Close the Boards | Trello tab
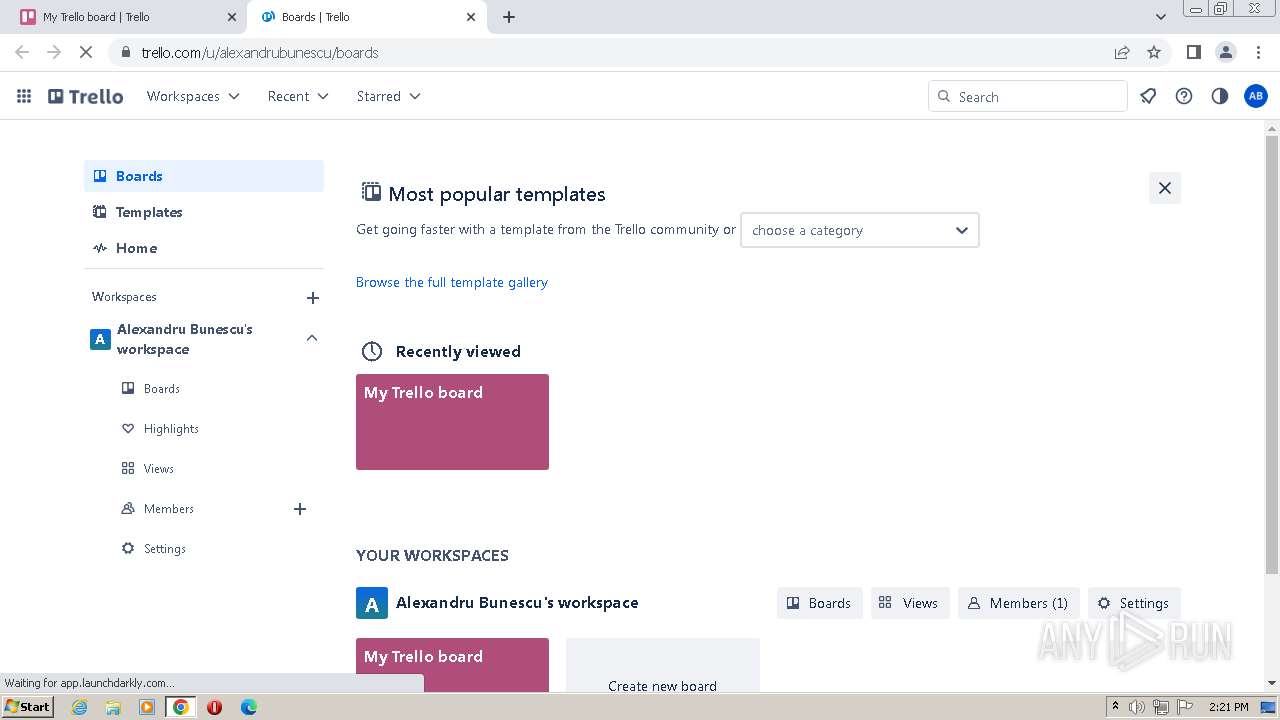Viewport: 1280px width, 720px height. coord(472,17)
